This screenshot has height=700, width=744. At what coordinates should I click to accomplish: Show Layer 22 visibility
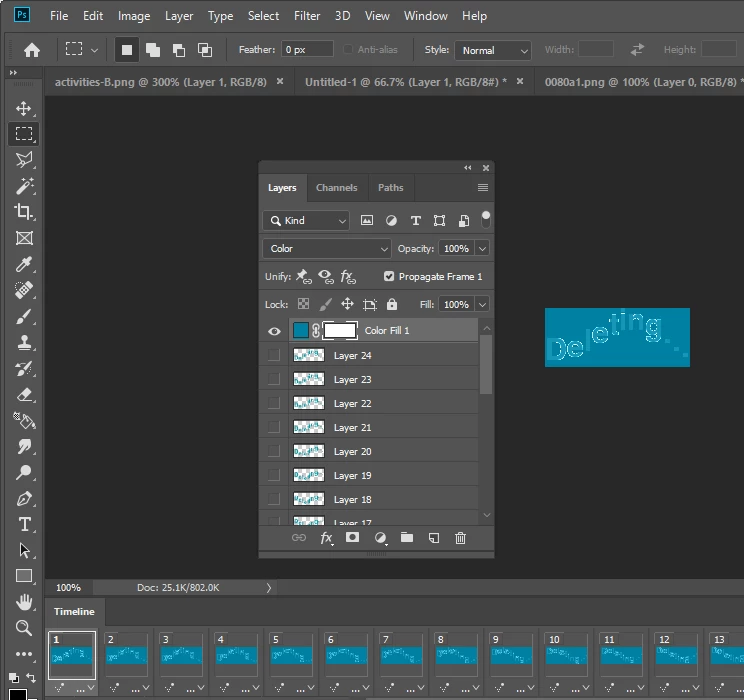pyautogui.click(x=274, y=403)
